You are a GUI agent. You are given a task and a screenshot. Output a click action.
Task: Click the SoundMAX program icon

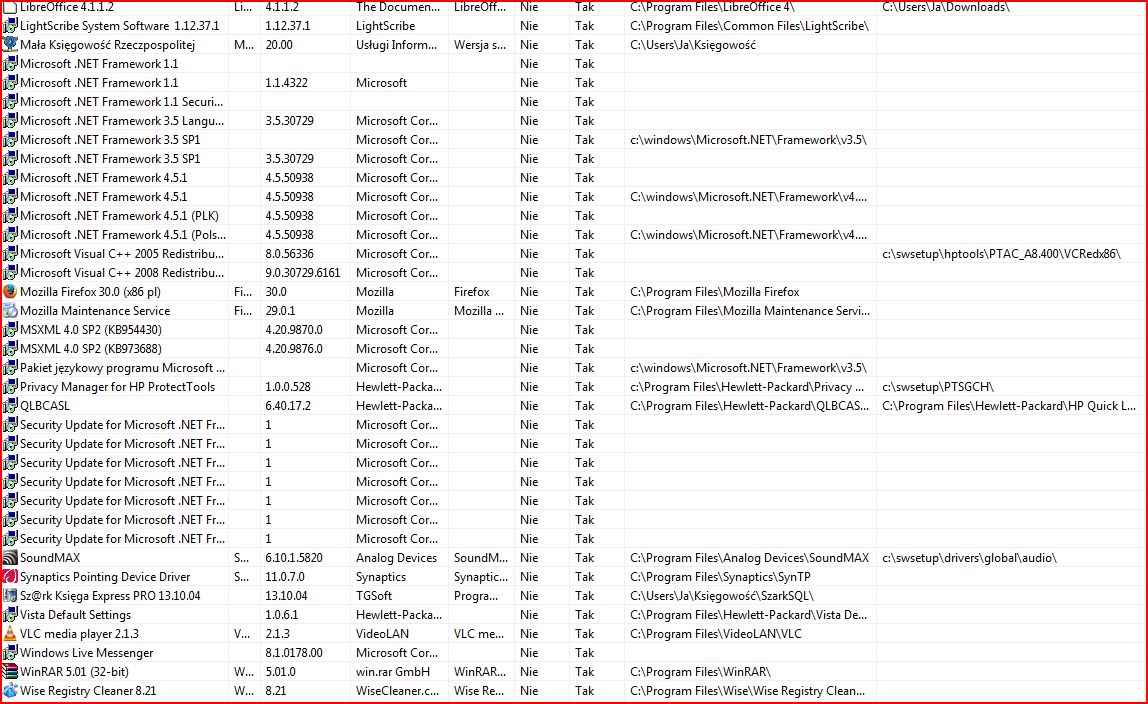10,558
